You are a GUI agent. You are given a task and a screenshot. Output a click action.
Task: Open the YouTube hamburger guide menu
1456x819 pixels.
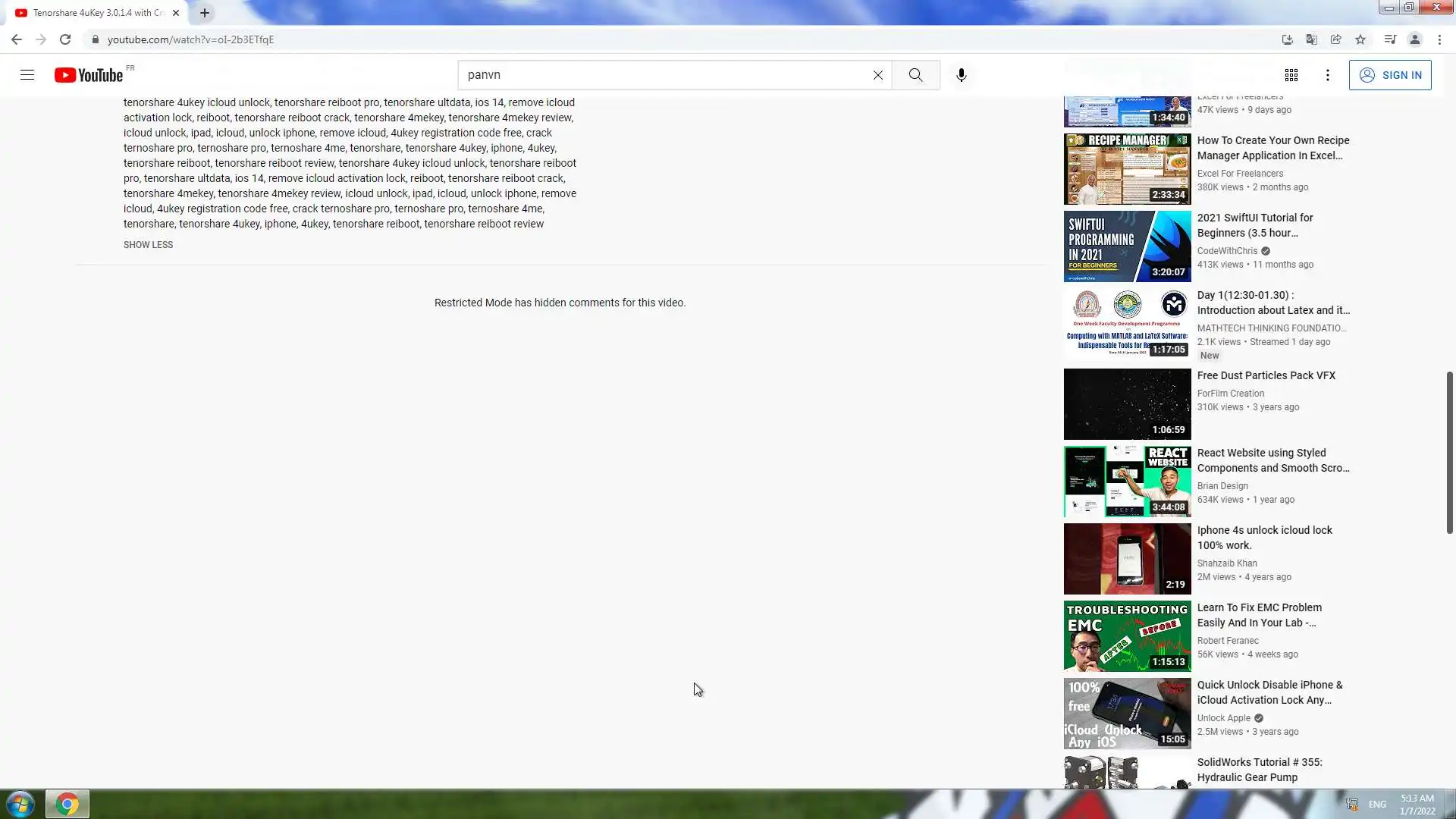tap(27, 75)
